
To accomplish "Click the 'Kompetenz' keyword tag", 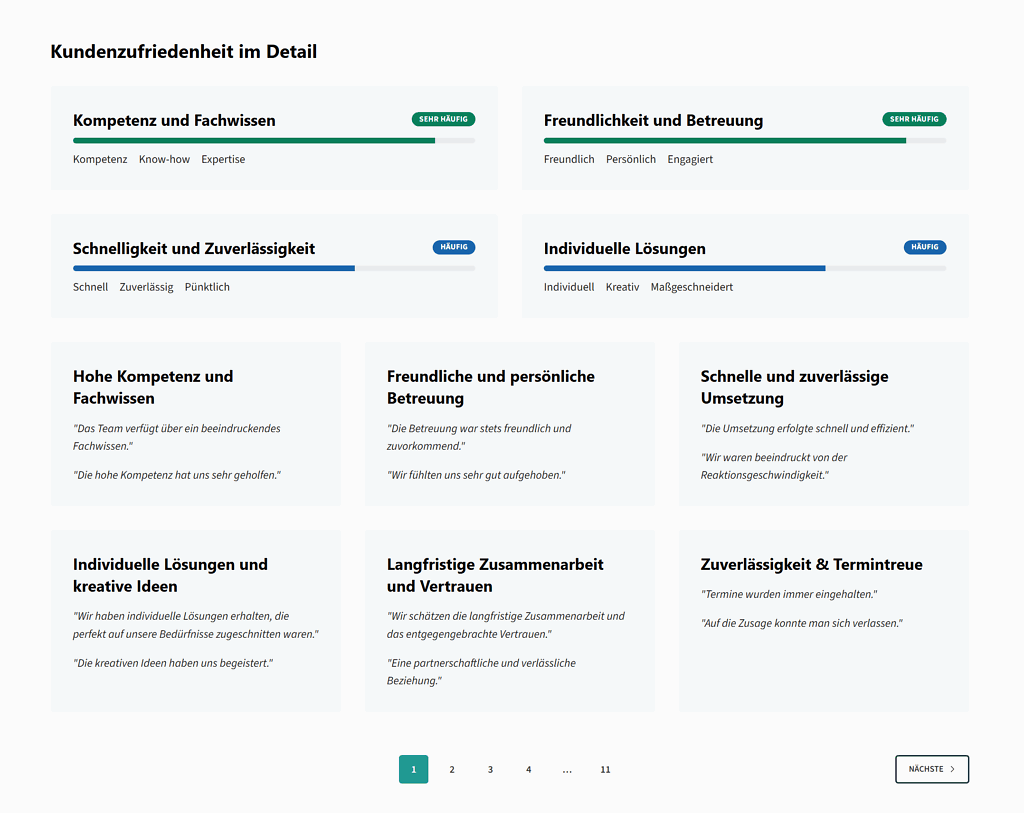I will tap(100, 159).
